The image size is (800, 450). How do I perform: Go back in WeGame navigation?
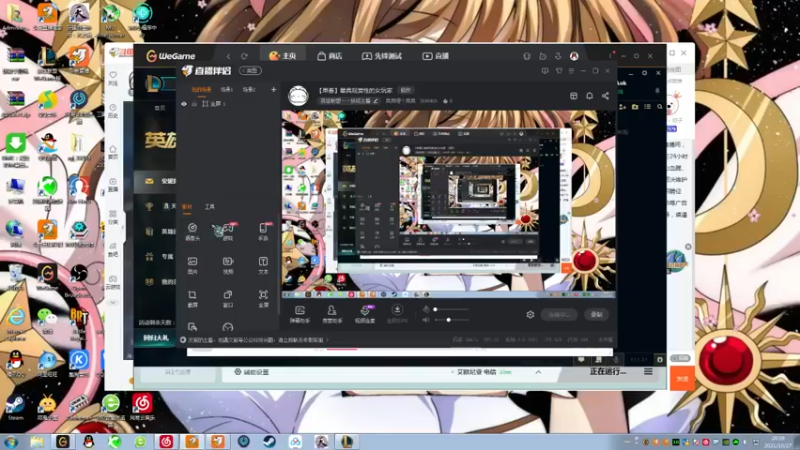pos(228,56)
